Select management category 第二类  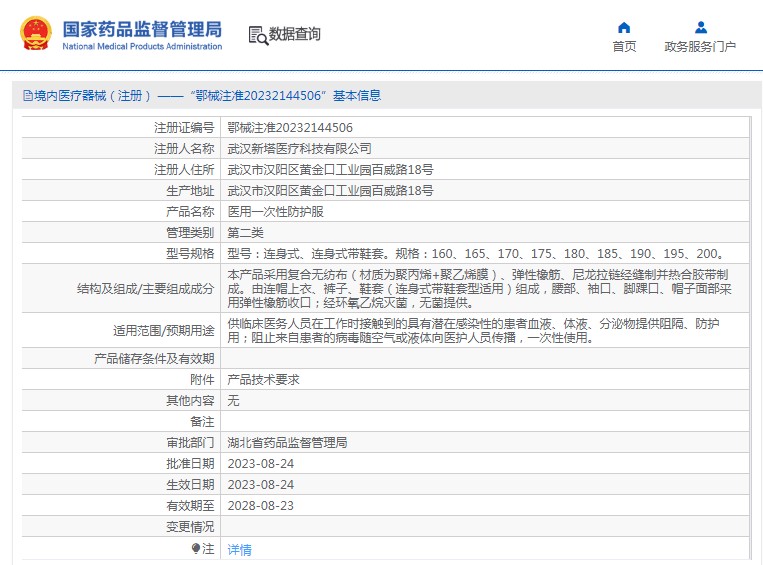pos(245,233)
